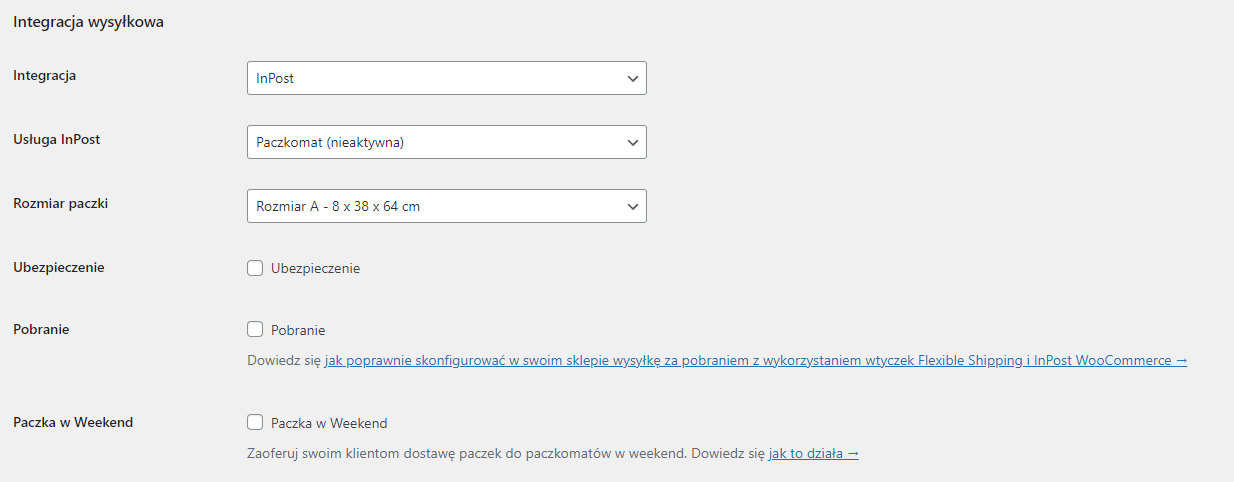Click the chevron arrow beside Paczkomat (nieaktywna)
Screen dimensions: 1234x482
click(632, 142)
